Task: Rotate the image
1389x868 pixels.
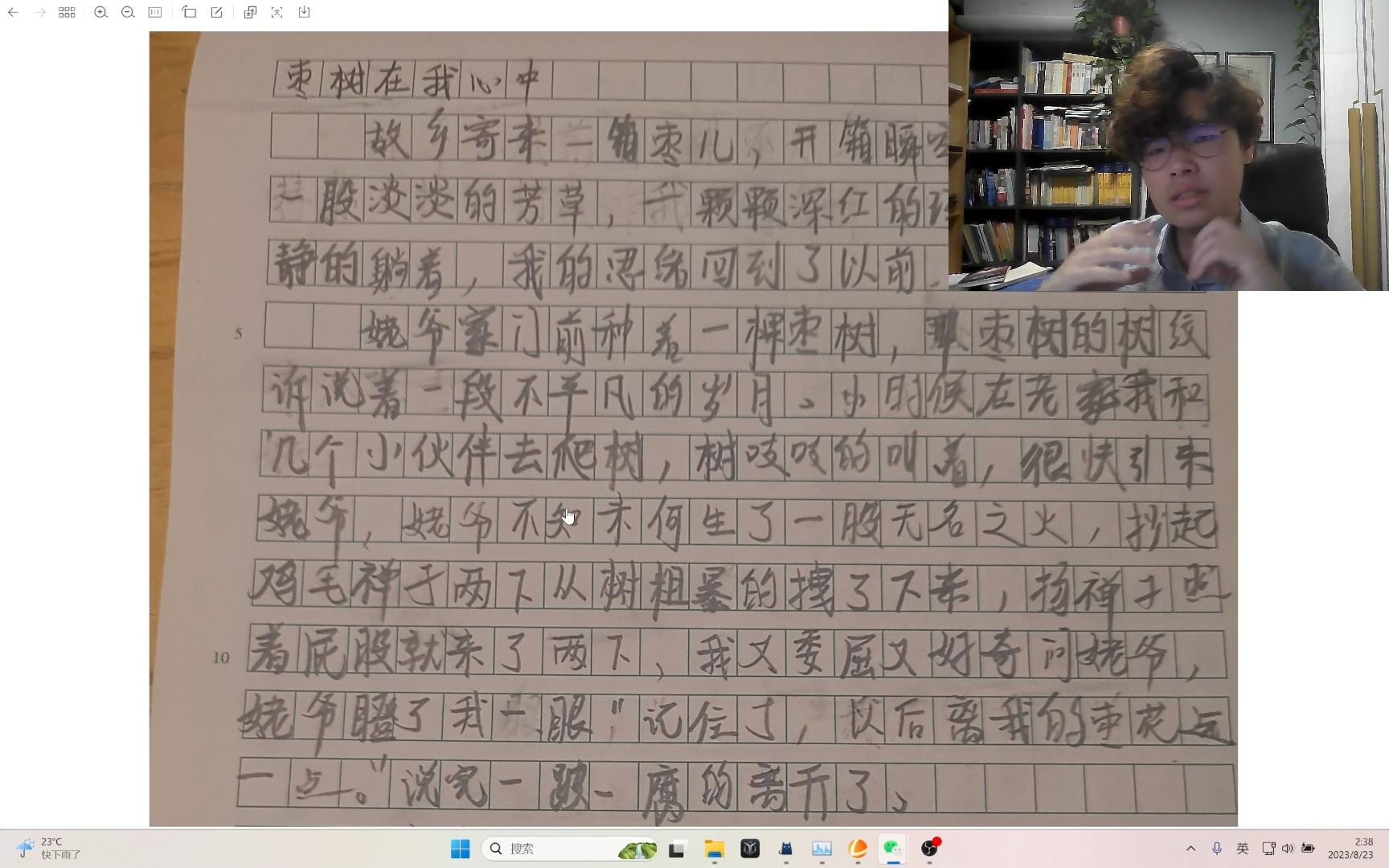Action: pyautogui.click(x=189, y=12)
